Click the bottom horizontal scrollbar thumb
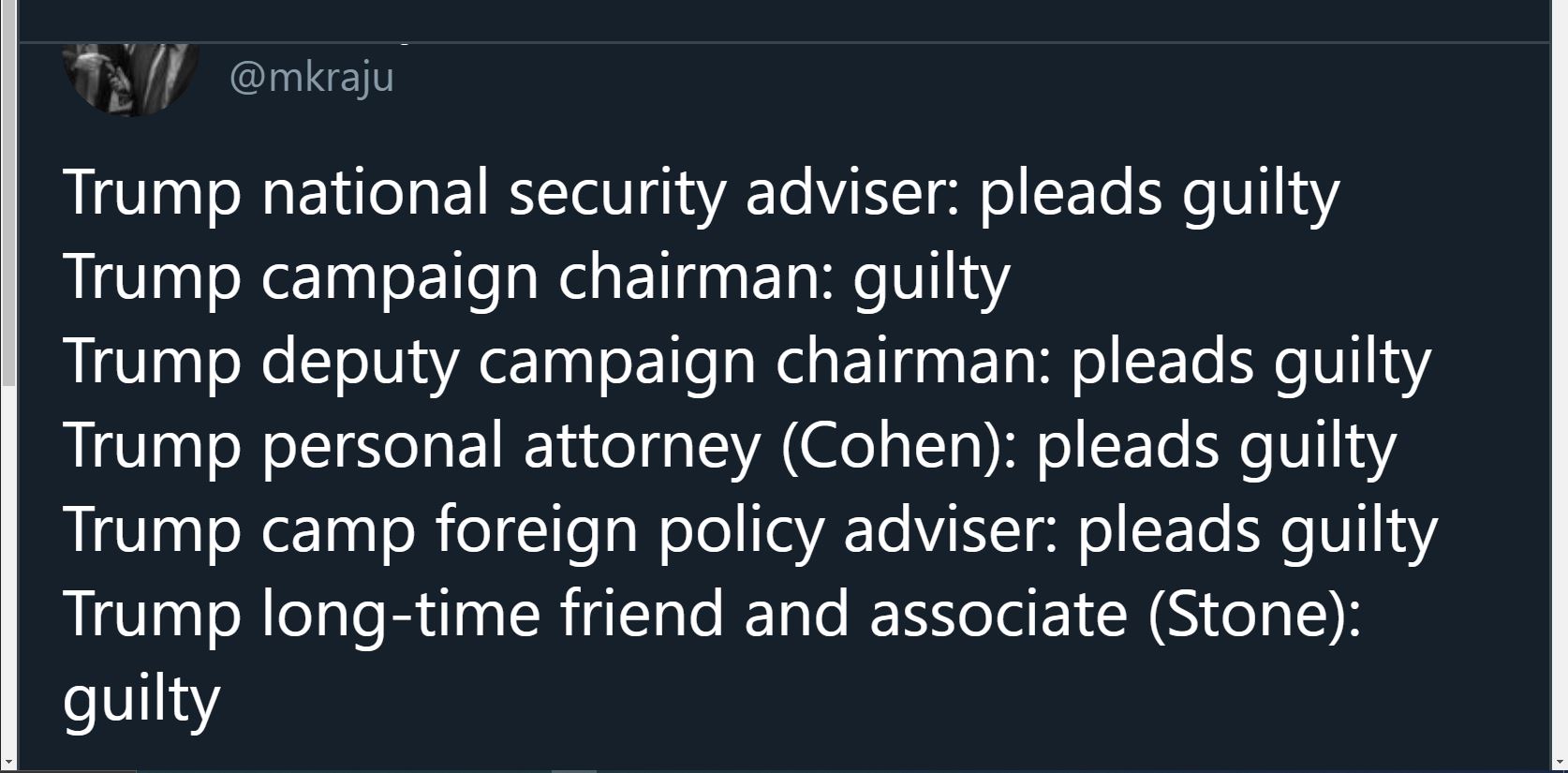Viewport: 1568px width, 773px height. pos(573,770)
